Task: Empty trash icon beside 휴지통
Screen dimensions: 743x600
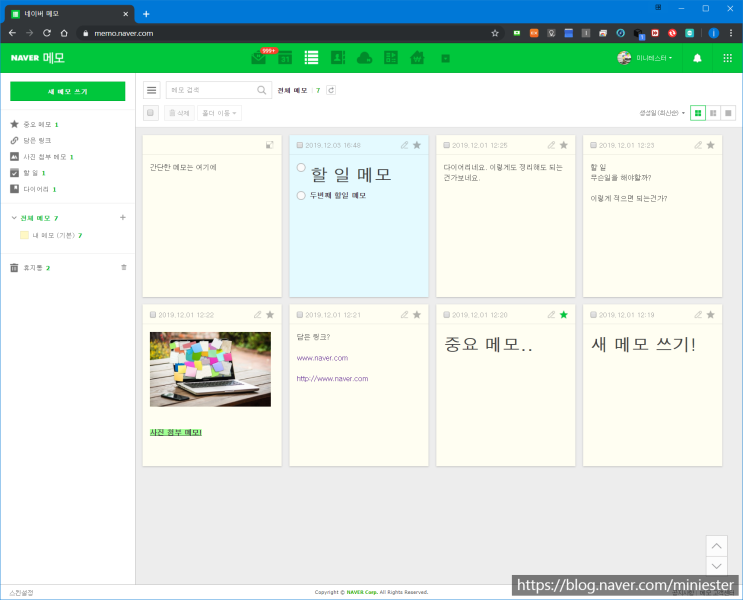Action: pos(124,267)
